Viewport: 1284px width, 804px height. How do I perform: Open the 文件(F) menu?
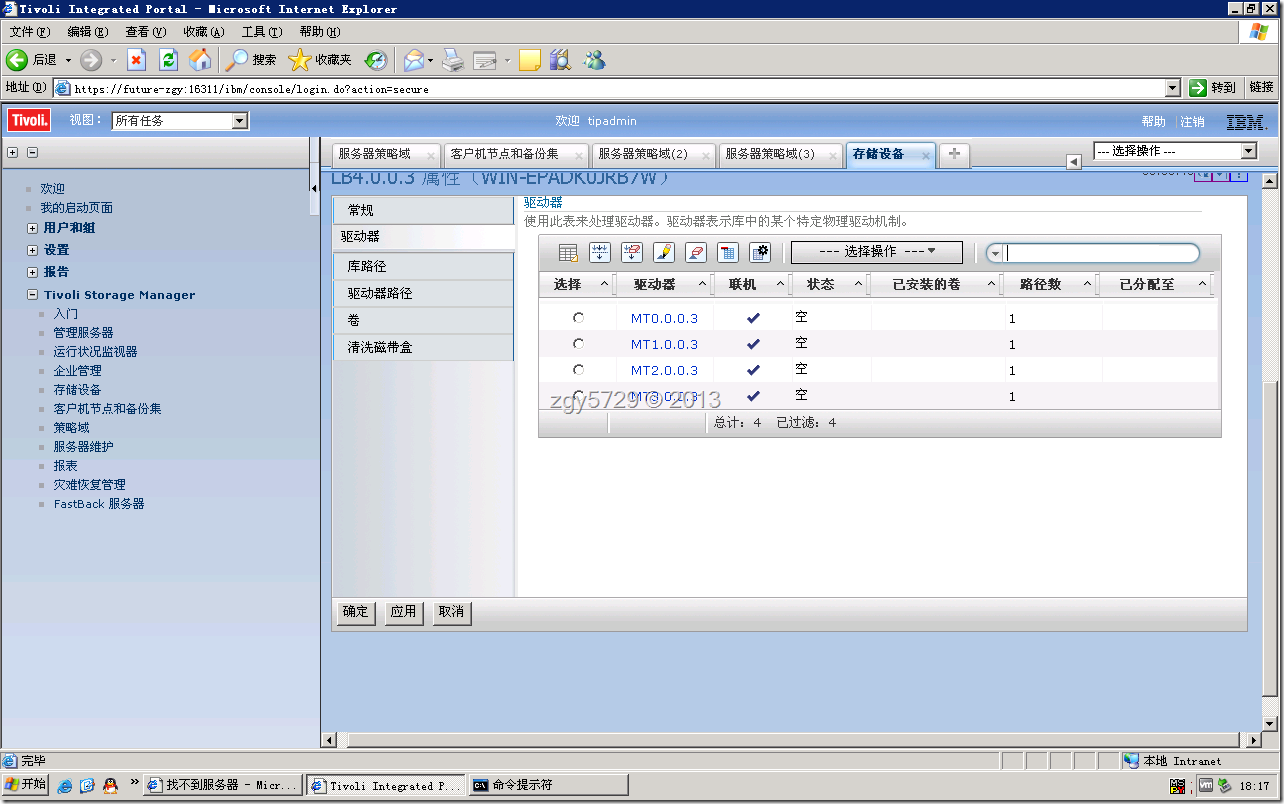click(x=30, y=32)
